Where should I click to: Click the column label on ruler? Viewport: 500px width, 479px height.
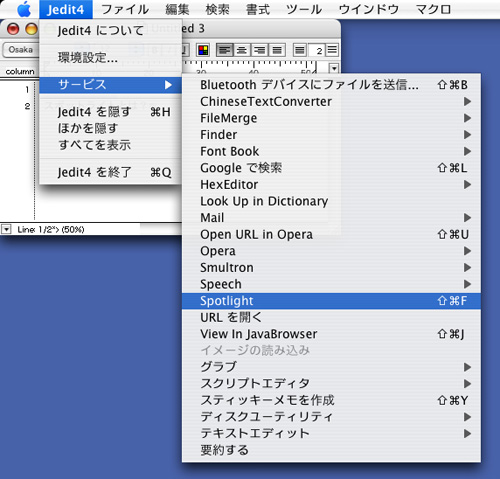(20, 71)
